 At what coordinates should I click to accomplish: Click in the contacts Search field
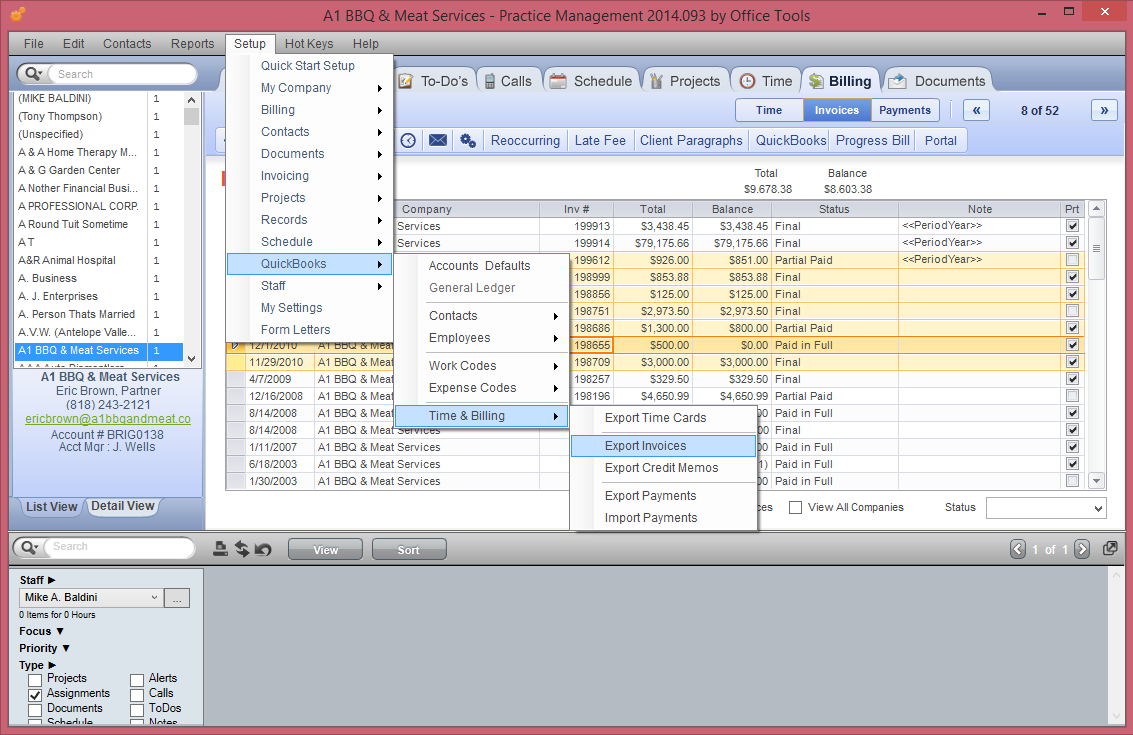[123, 74]
